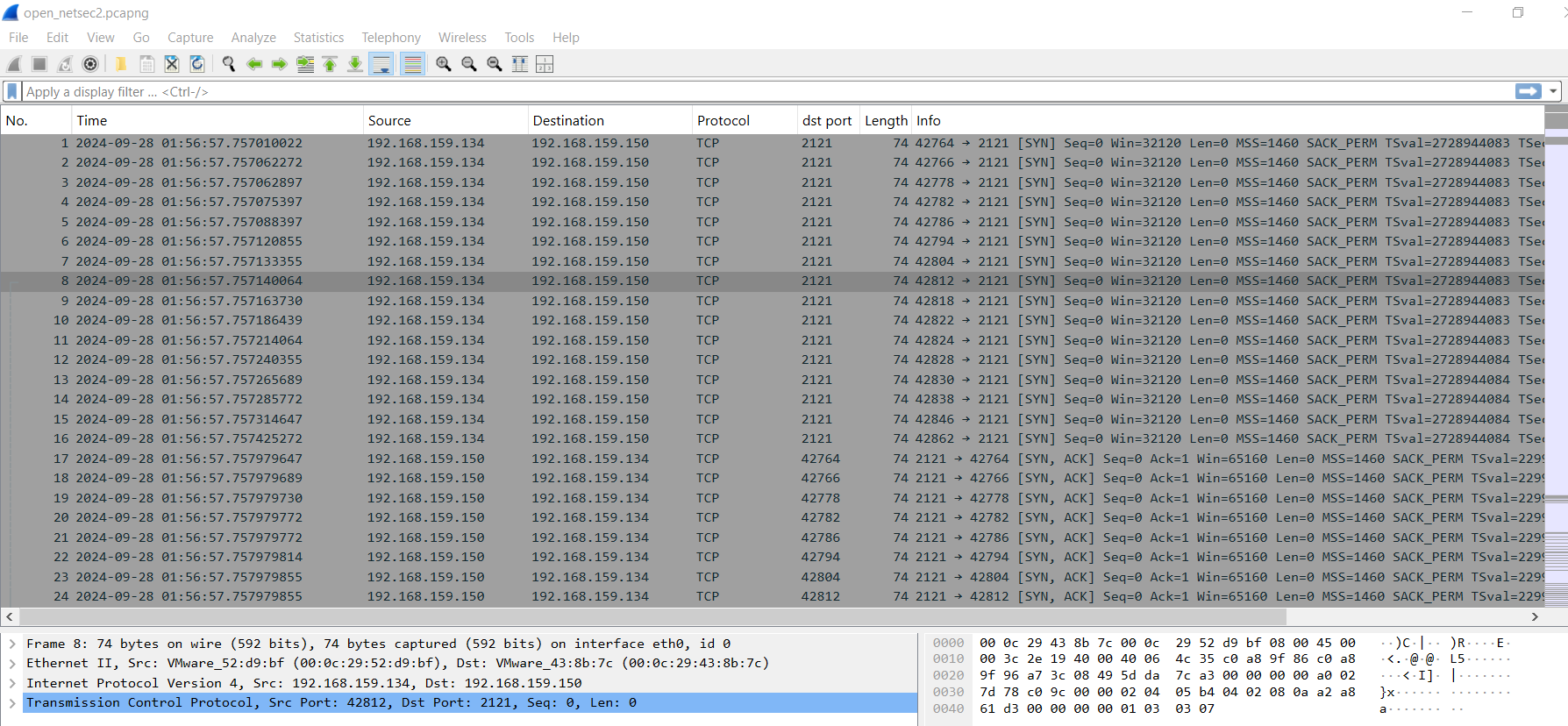This screenshot has height=726, width=1568.
Task: Select packet 12 at time 01:56:57.757240355
Action: [x=772, y=359]
